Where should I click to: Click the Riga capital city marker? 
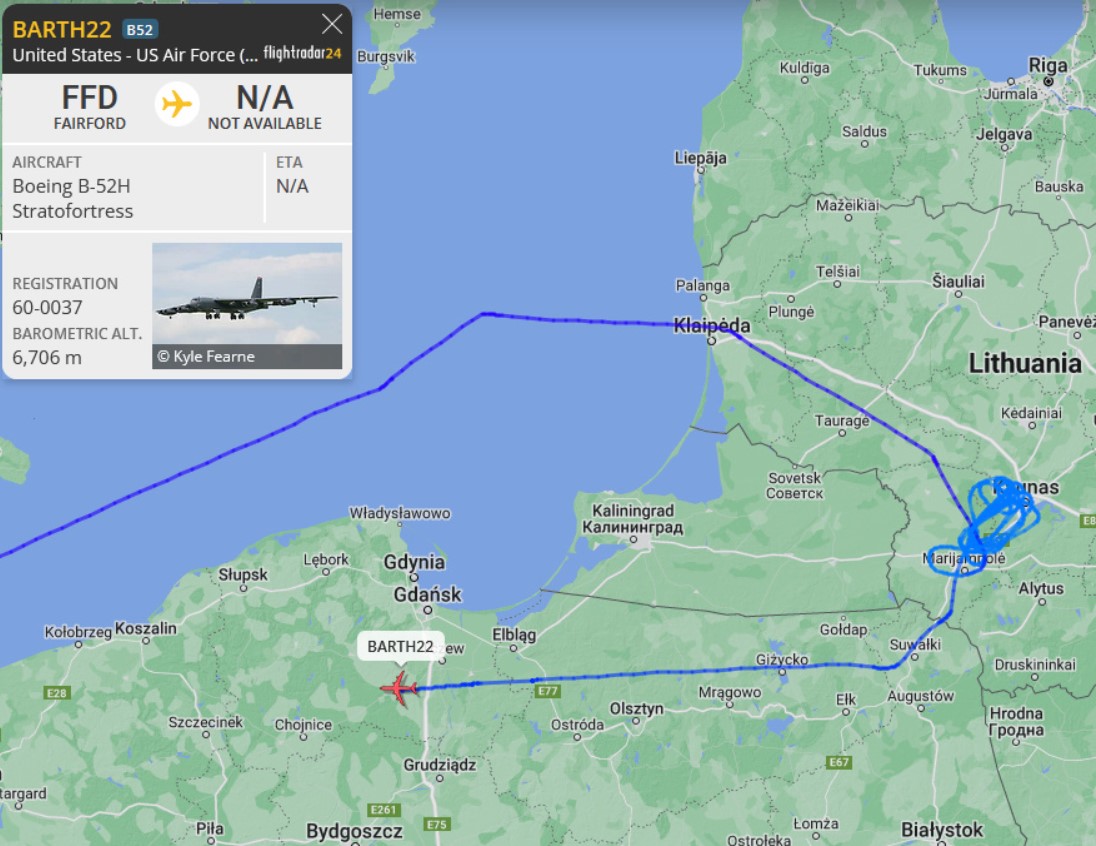[1048, 81]
